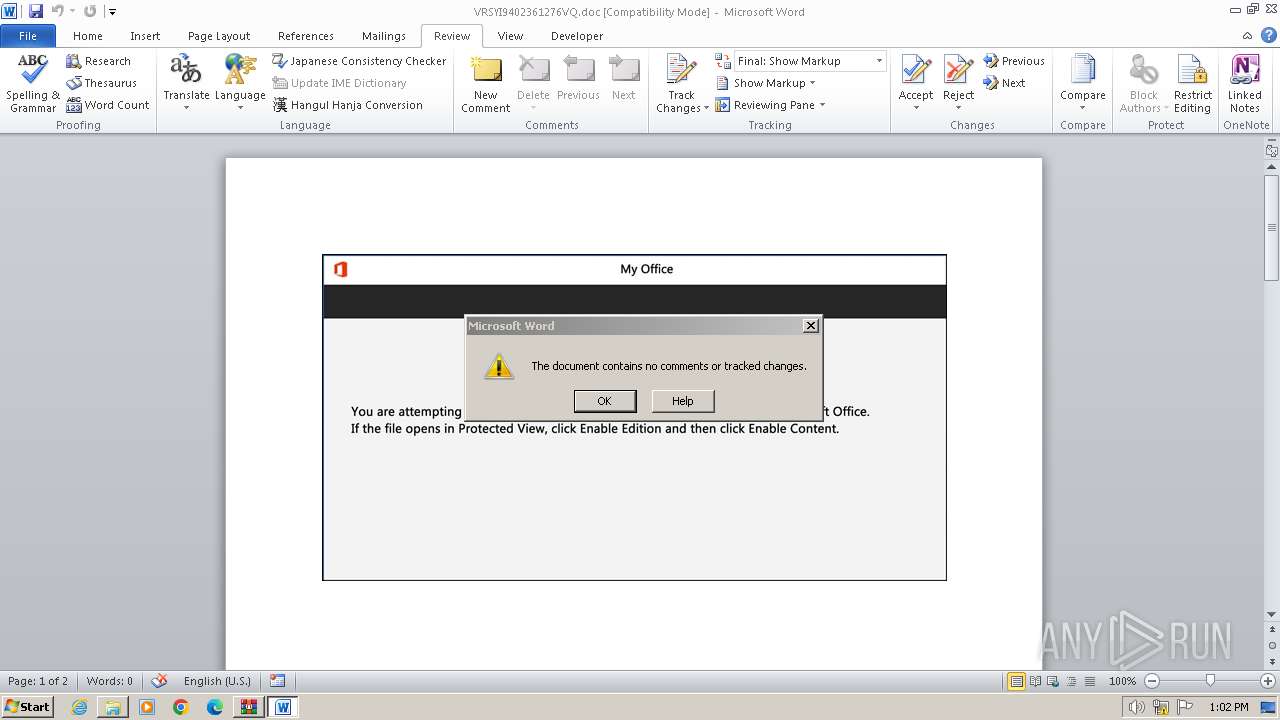Open the Language options

240,82
